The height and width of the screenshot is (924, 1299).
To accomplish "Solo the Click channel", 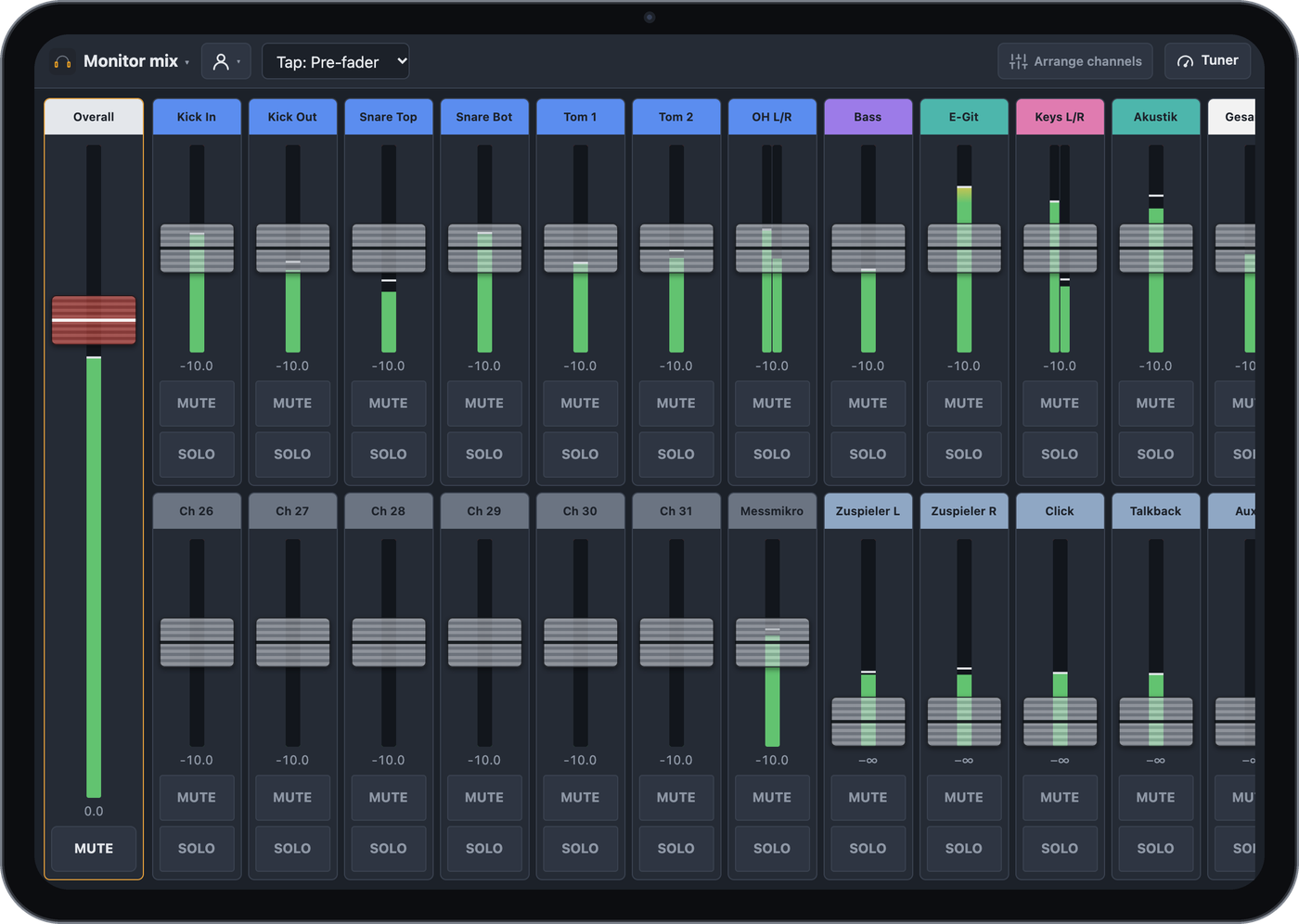I will pyautogui.click(x=1060, y=849).
